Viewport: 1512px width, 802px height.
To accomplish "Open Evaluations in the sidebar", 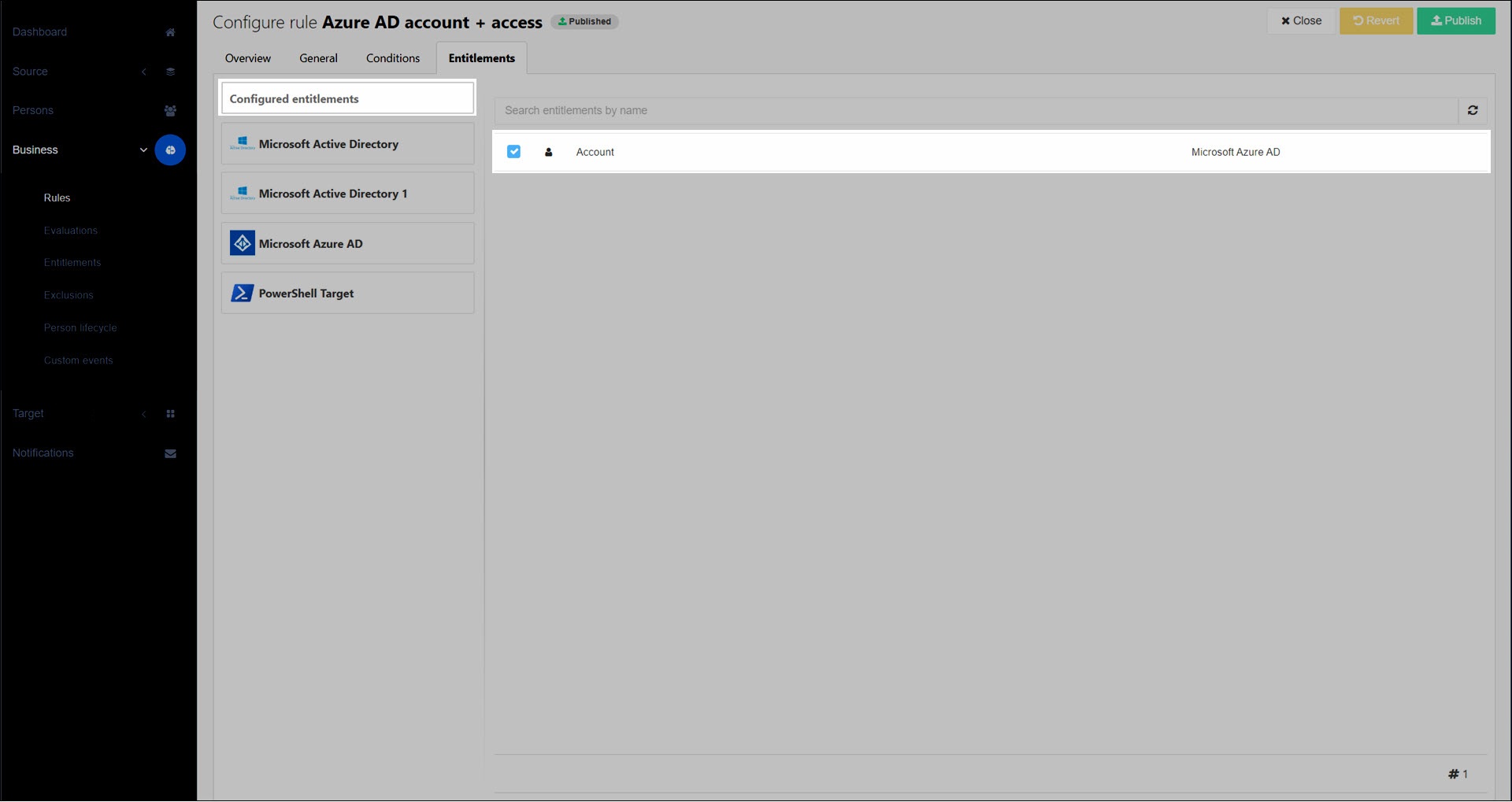I will (x=71, y=231).
